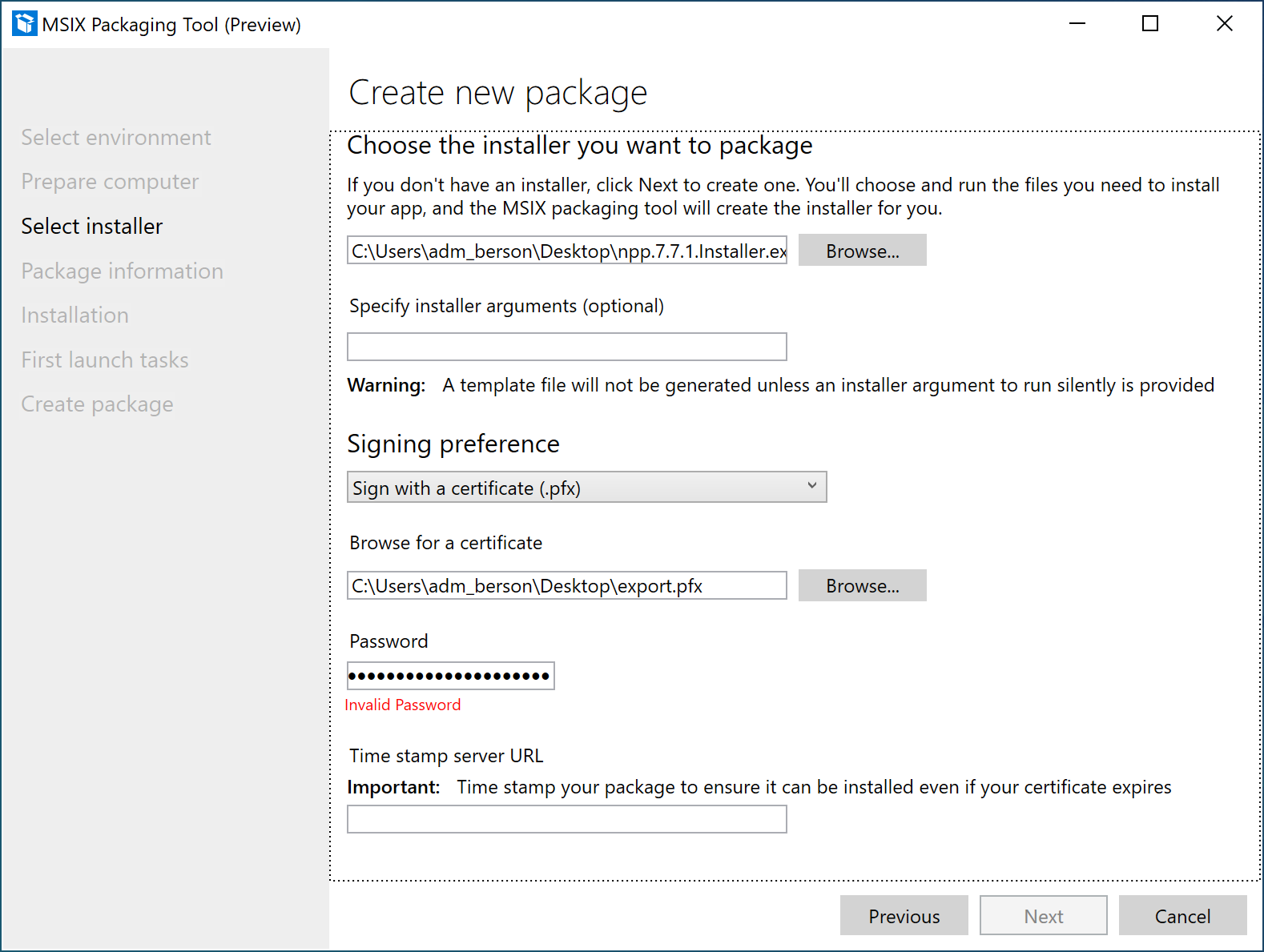Open the Installation step
This screenshot has width=1264, height=952.
74,315
